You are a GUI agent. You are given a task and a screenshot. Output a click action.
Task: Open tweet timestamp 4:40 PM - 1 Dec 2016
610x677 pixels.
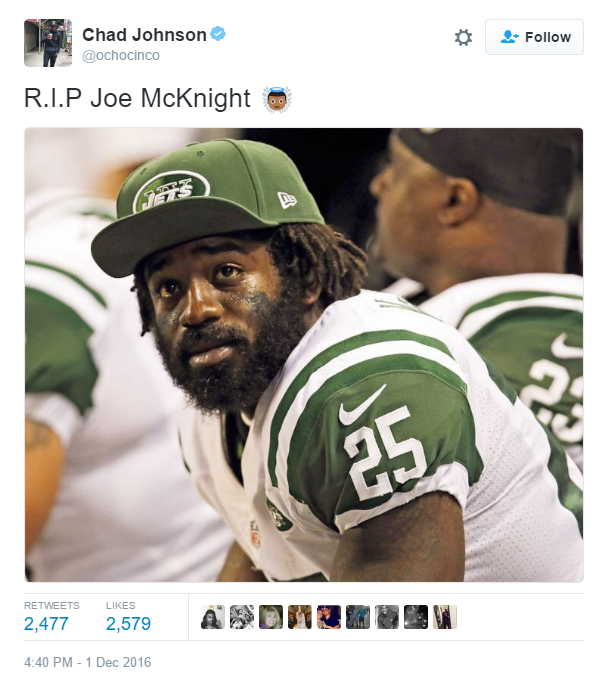point(88,662)
